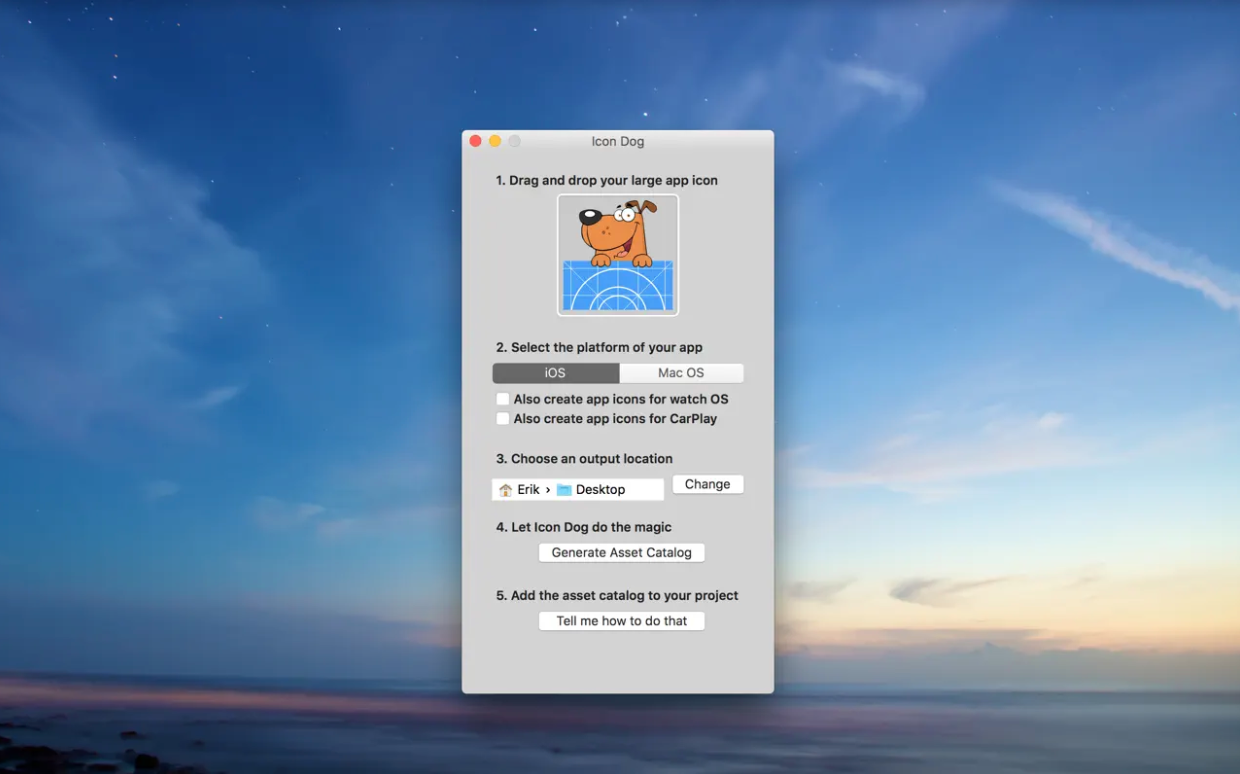Open 'Tell me how to do that' help

tap(621, 621)
